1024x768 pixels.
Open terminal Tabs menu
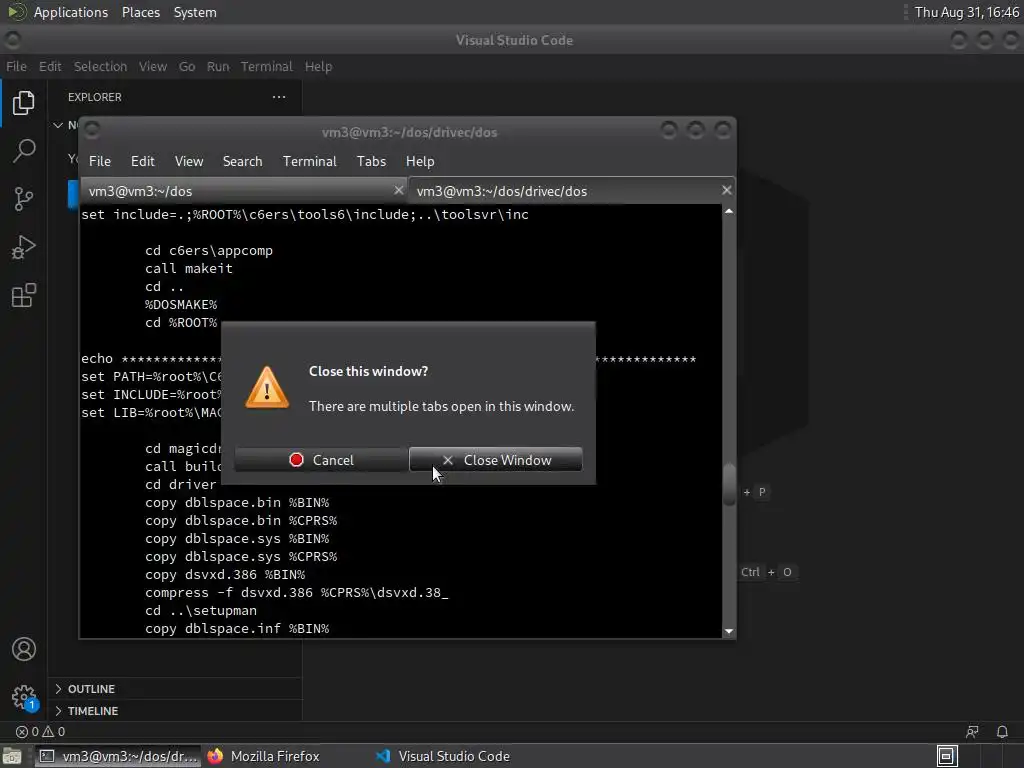(371, 161)
